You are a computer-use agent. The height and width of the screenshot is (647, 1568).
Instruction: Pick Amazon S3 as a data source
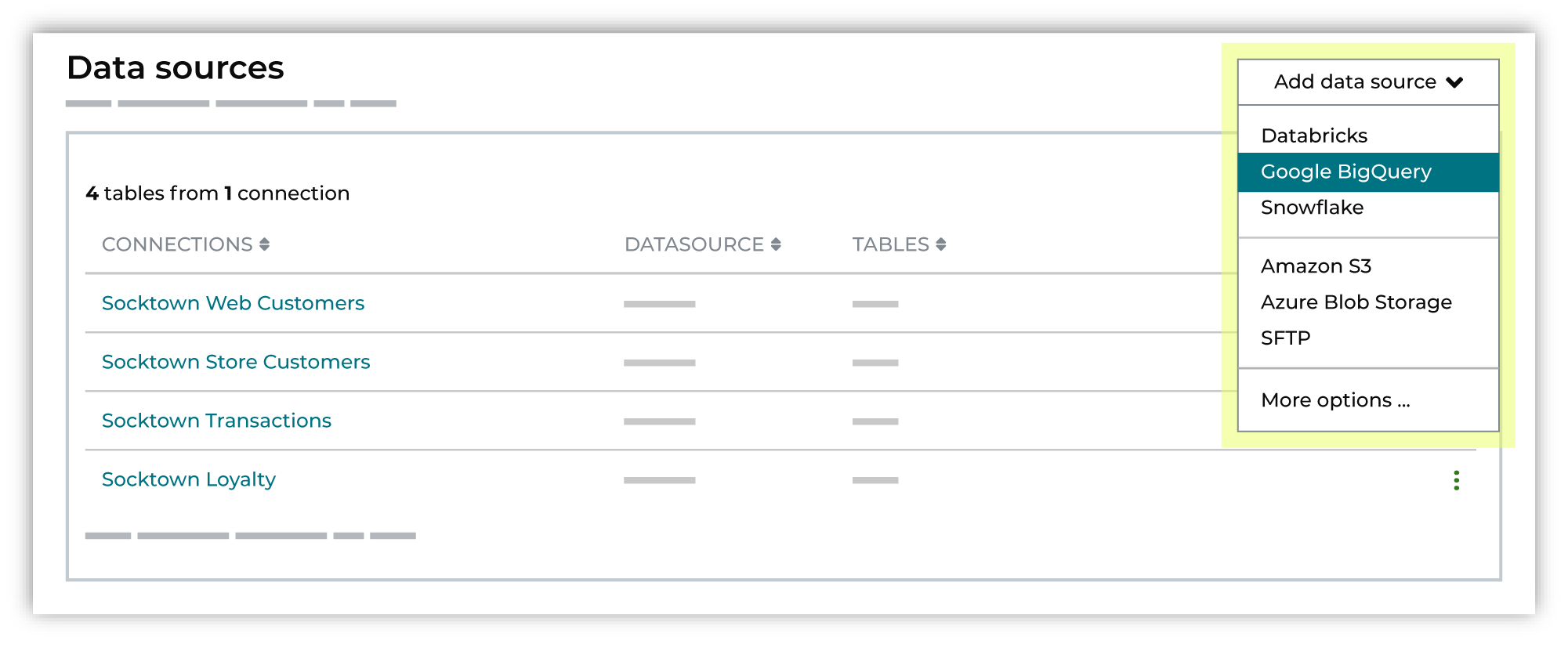pyautogui.click(x=1315, y=266)
